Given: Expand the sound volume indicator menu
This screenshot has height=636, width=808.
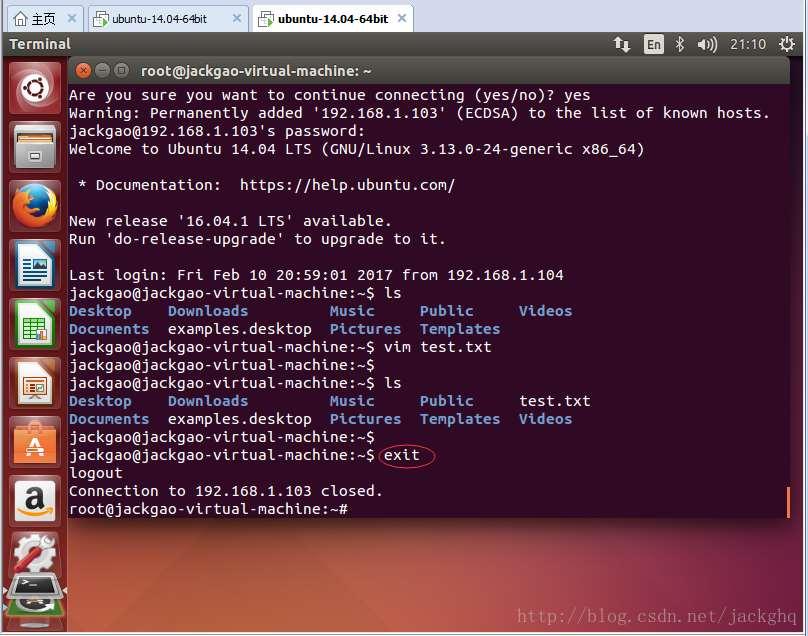Looking at the screenshot, I should click(x=707, y=44).
